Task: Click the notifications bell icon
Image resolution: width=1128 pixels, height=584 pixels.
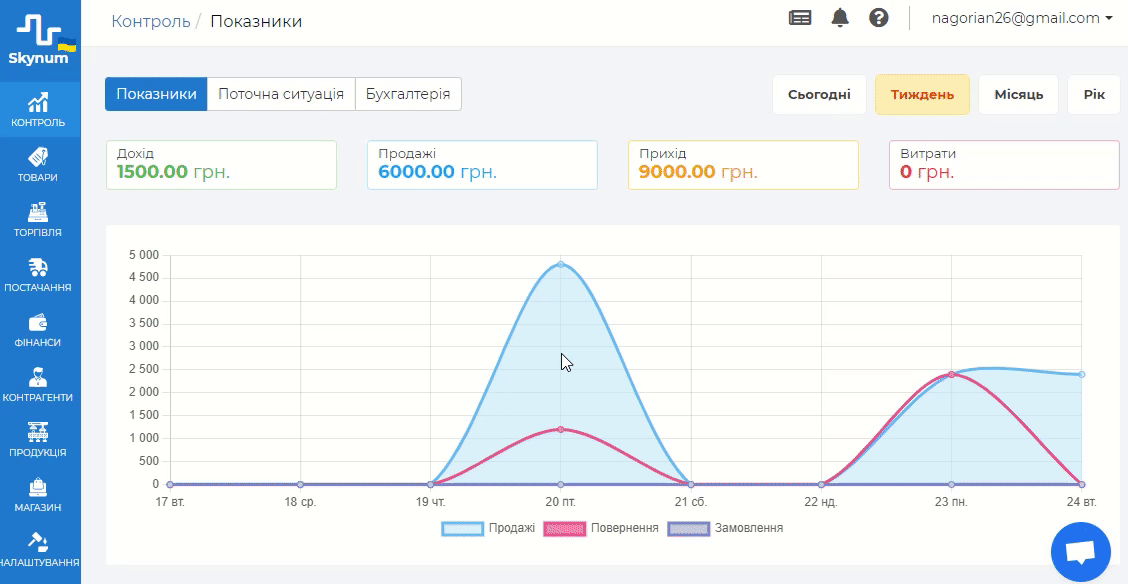Action: click(x=840, y=18)
